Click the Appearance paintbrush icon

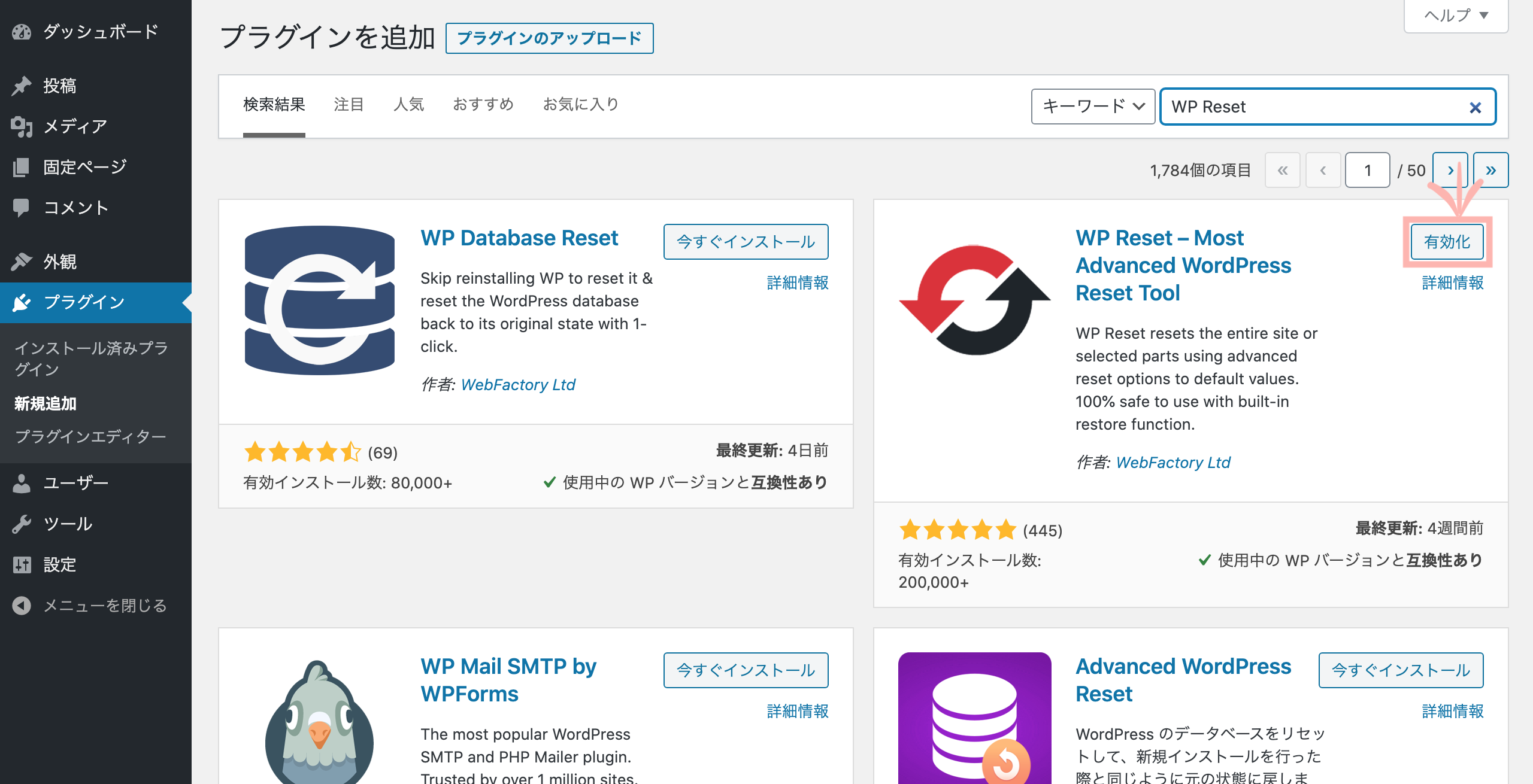tap(22, 262)
